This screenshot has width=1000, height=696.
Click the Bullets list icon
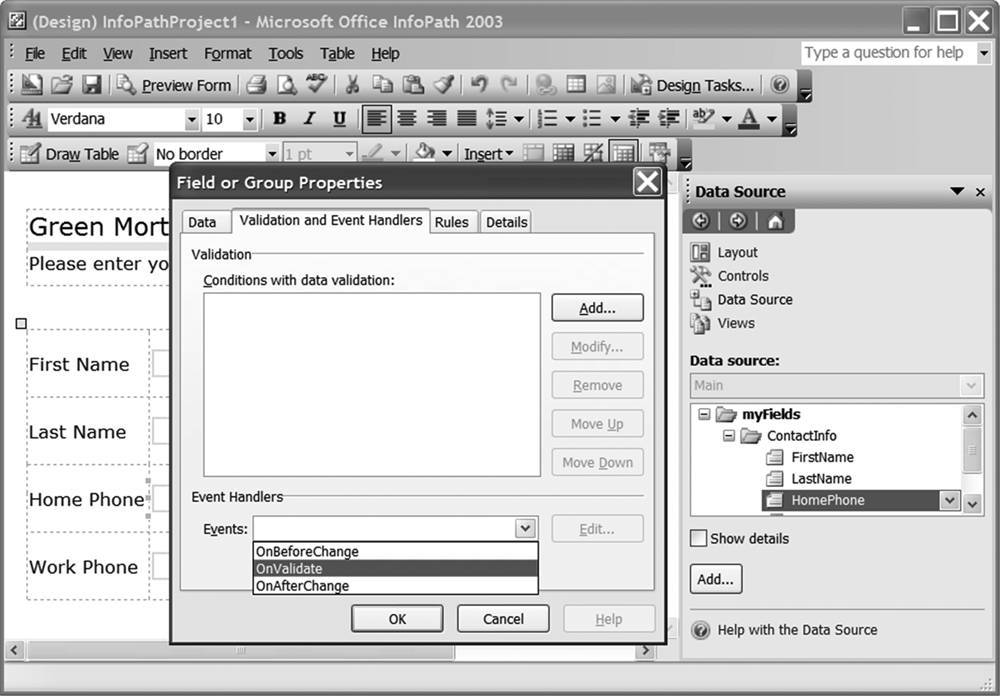(592, 119)
